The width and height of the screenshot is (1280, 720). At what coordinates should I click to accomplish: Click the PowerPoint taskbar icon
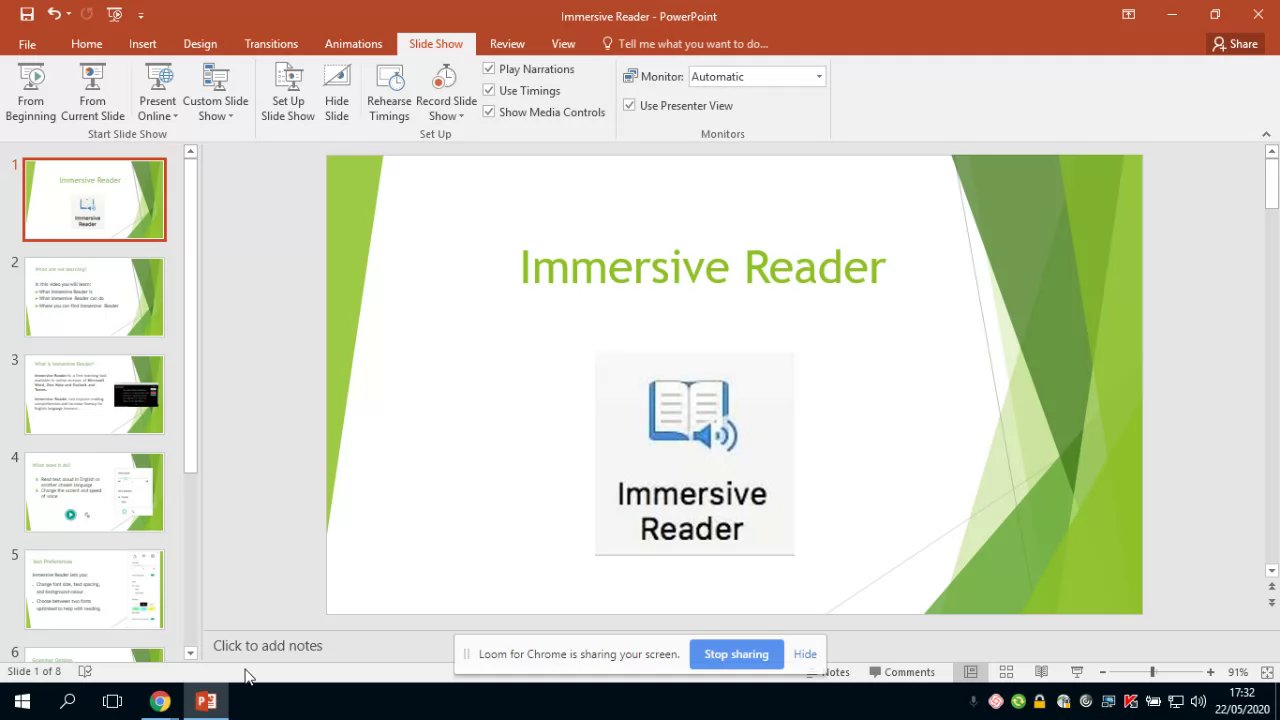pyautogui.click(x=206, y=701)
